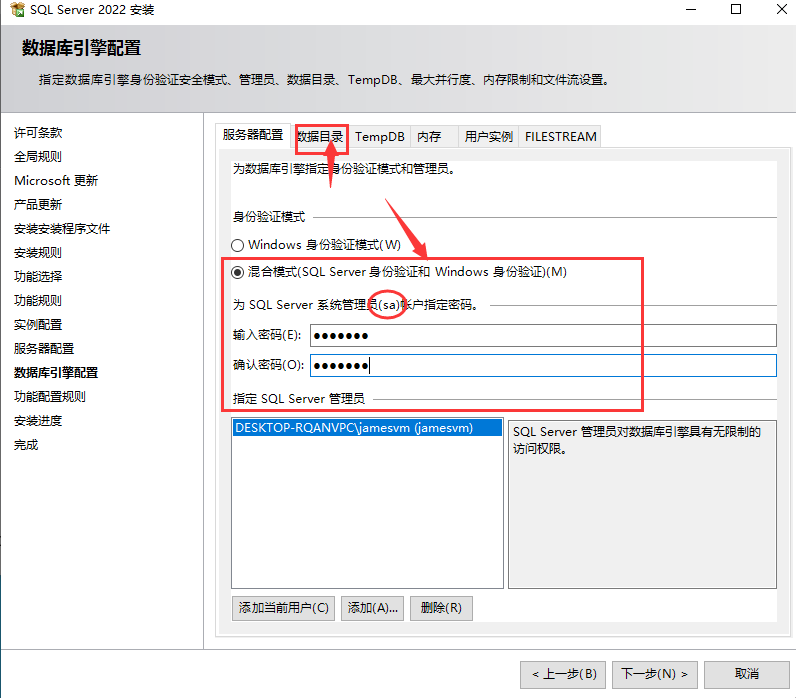Click 功能规则 step in sidebar
The image size is (796, 698).
38,301
